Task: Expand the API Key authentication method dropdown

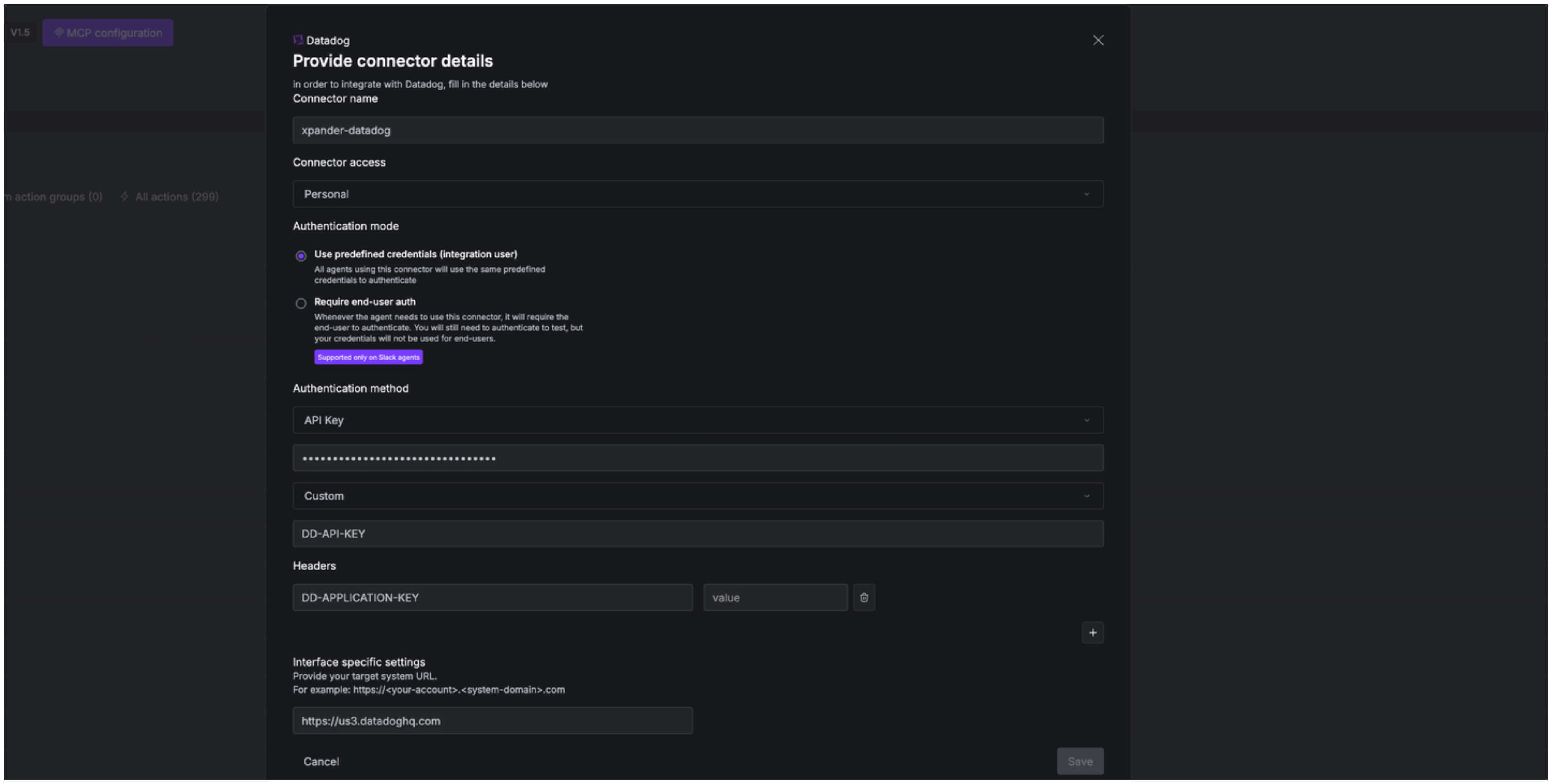Action: point(697,420)
